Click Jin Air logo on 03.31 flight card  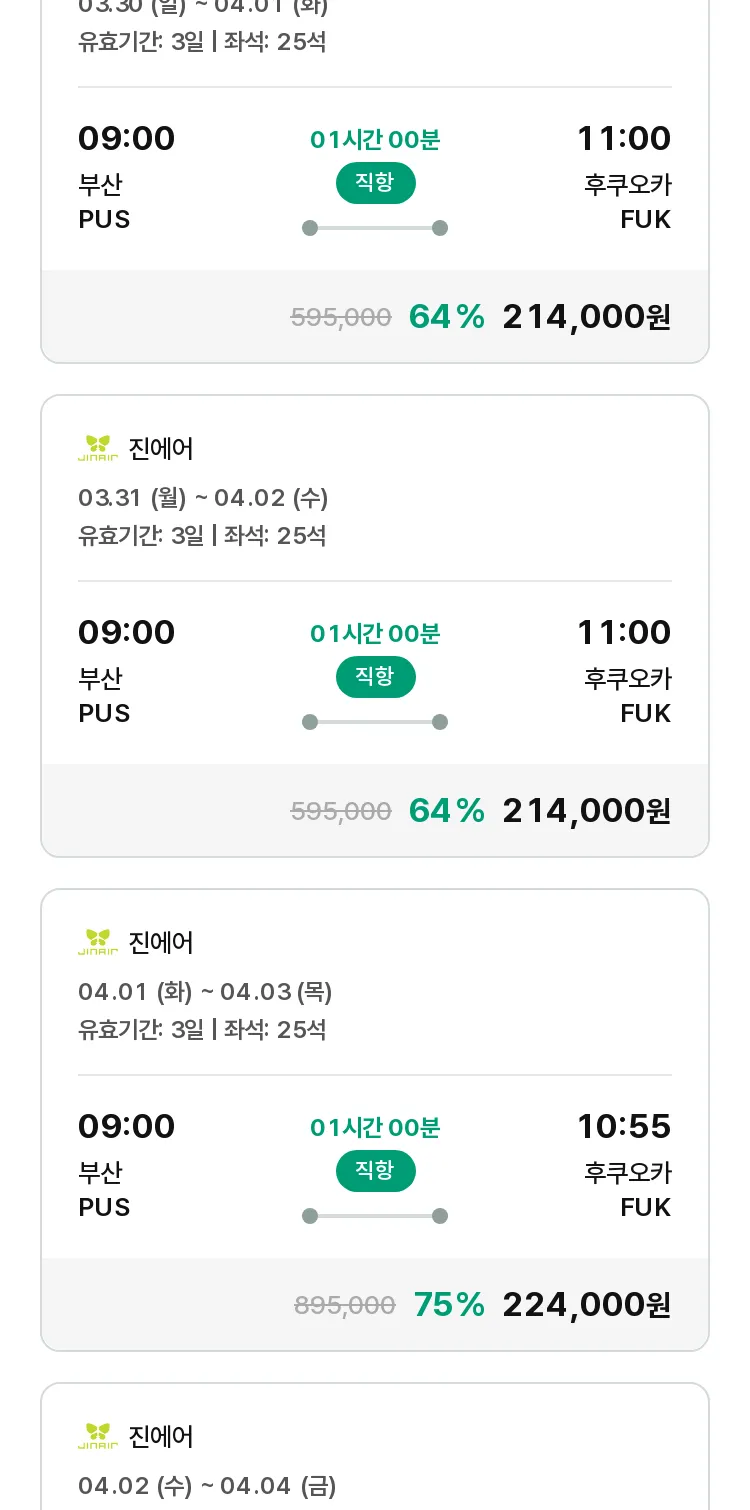pyautogui.click(x=98, y=448)
